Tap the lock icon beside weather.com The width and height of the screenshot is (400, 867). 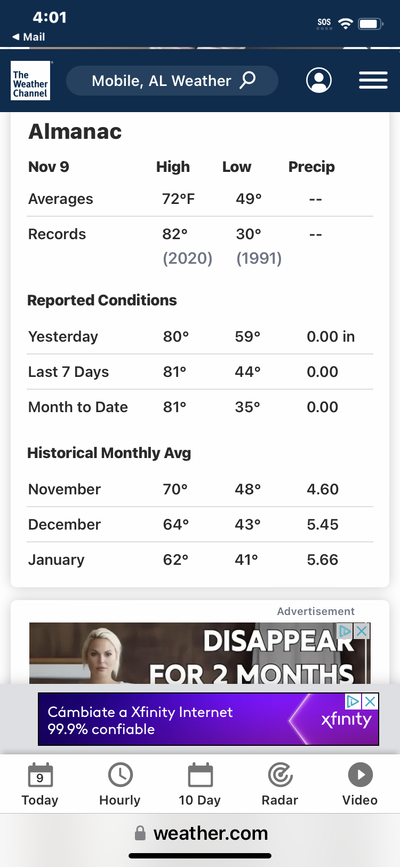140,833
